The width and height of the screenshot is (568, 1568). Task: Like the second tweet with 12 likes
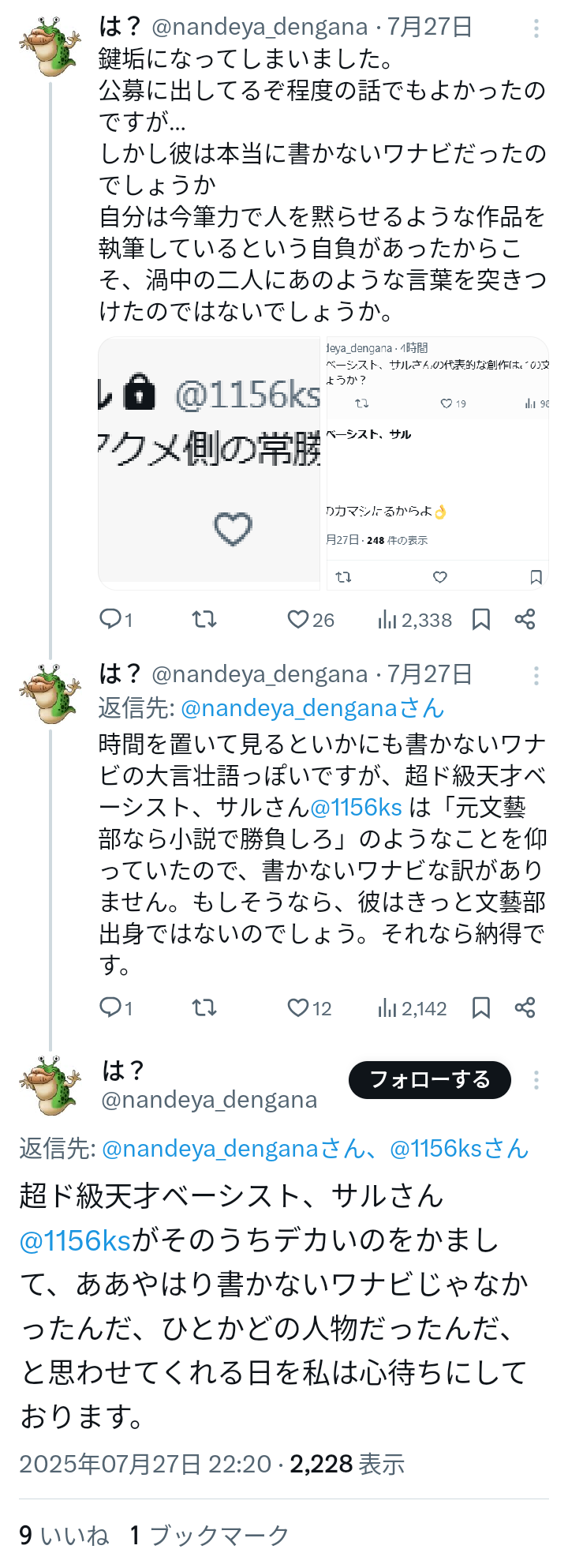298,1008
